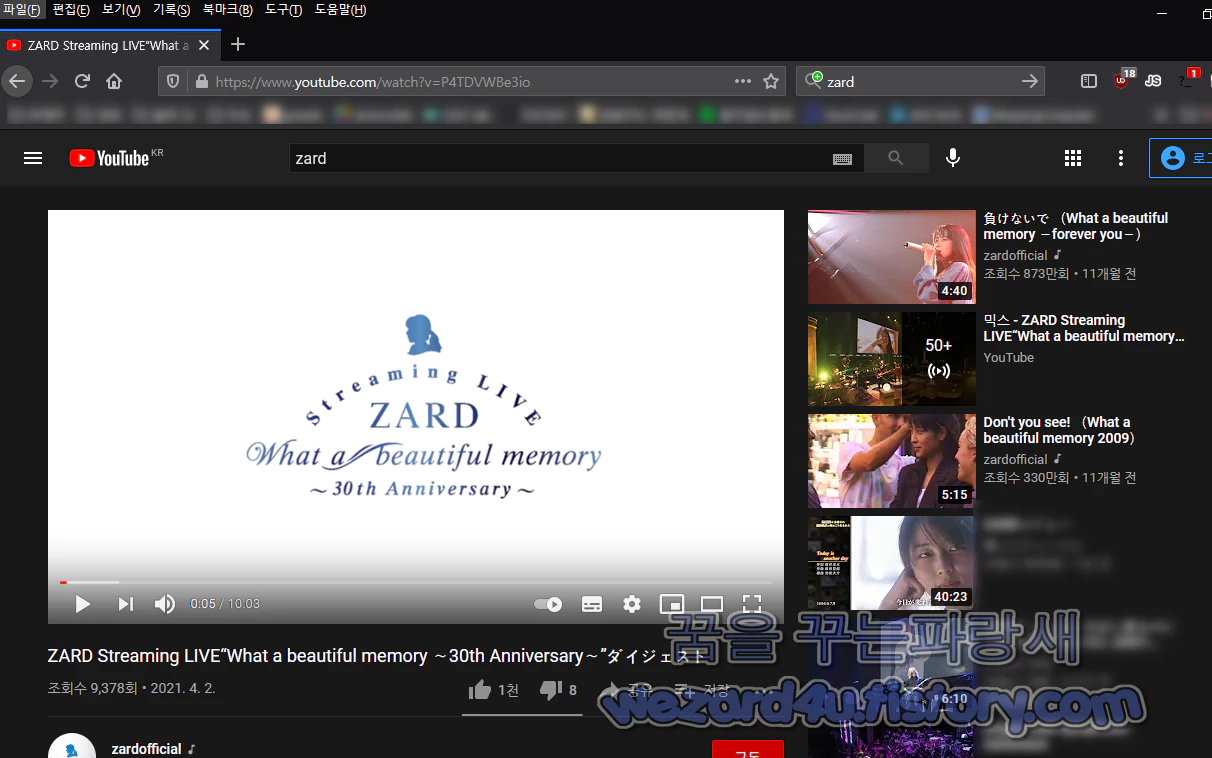
Task: Open the YouTube hamburger guide menu
Action: click(x=33, y=158)
